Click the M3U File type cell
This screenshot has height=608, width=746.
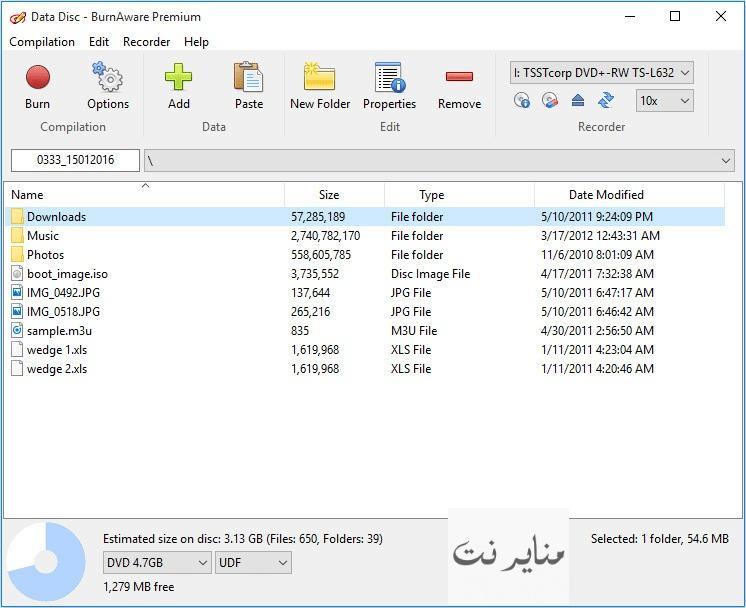(x=414, y=331)
